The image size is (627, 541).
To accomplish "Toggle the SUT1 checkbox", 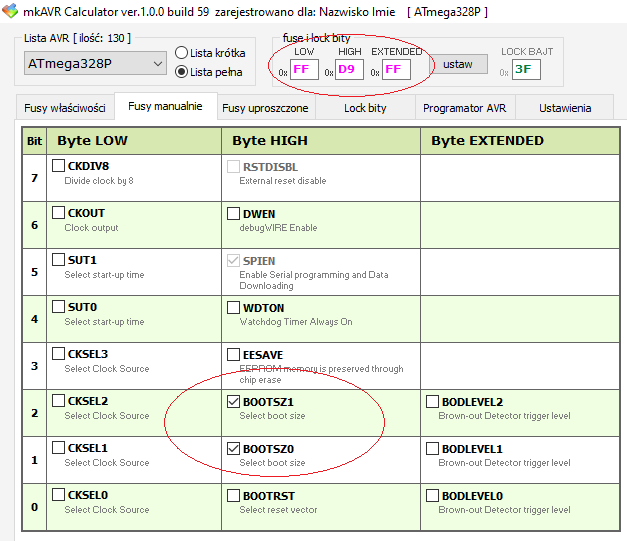I will click(x=58, y=260).
